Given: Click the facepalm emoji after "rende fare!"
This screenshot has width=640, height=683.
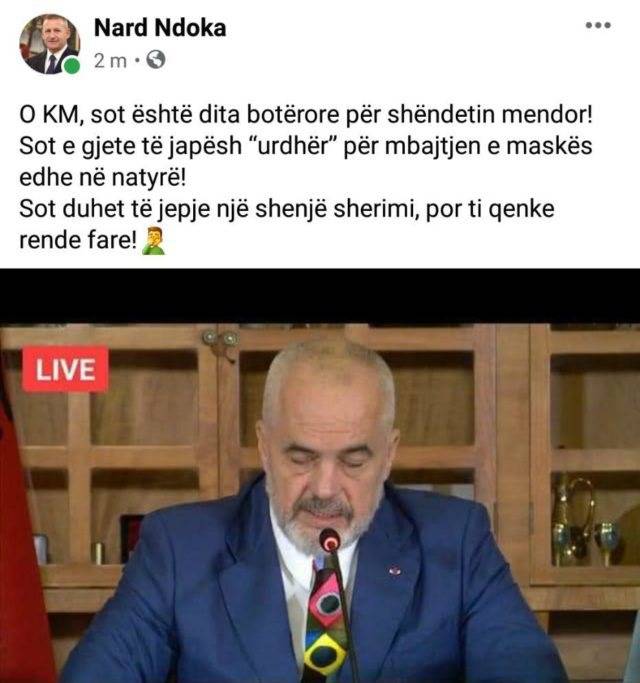Looking at the screenshot, I should tap(154, 240).
